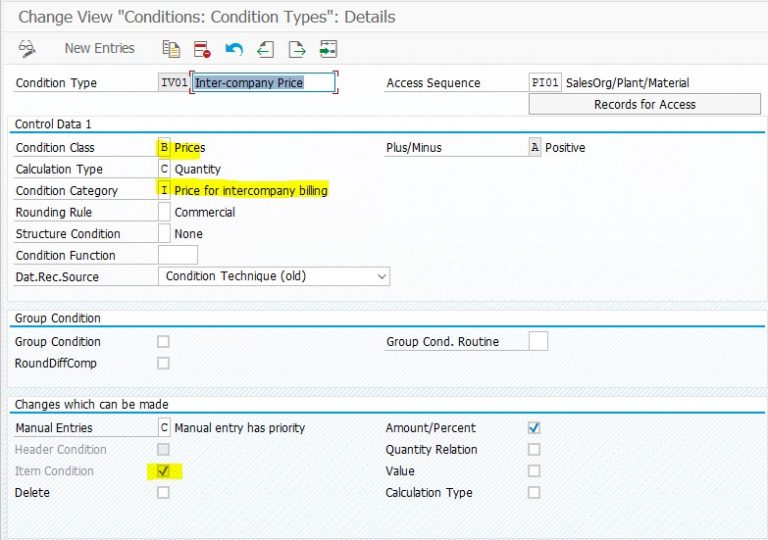Image resolution: width=768 pixels, height=540 pixels.
Task: Click the Display/Change toggle glasses icon
Action: click(x=27, y=48)
